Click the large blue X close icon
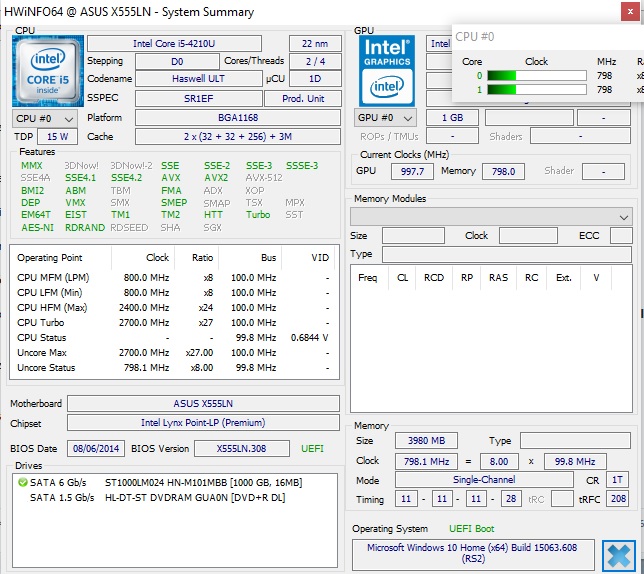The image size is (644, 574). (619, 556)
